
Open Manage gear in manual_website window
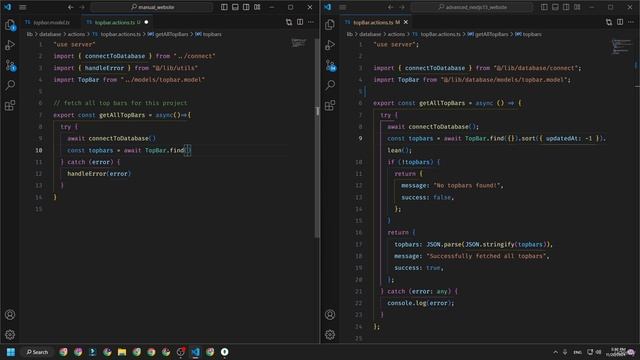tap(10, 335)
